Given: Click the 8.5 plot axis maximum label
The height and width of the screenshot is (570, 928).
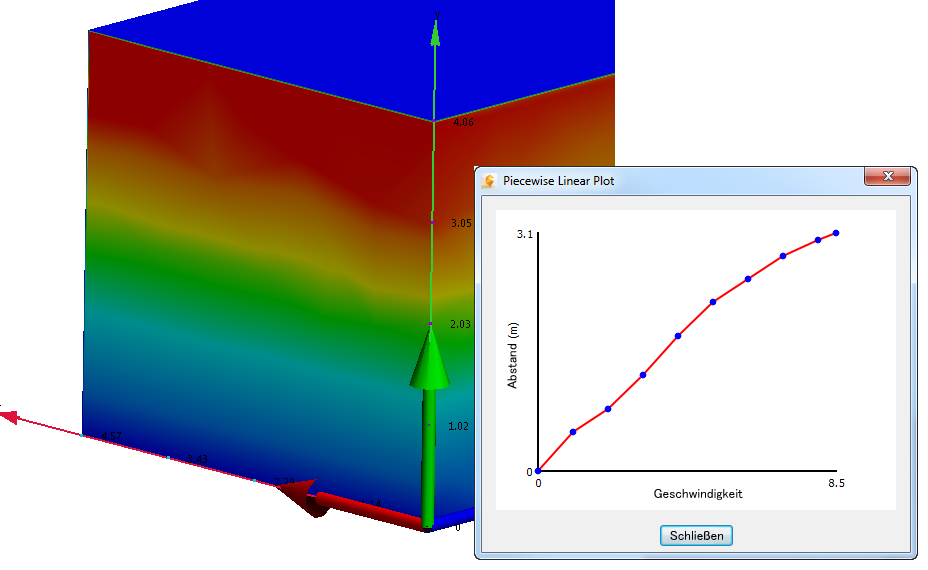Looking at the screenshot, I should [x=836, y=484].
